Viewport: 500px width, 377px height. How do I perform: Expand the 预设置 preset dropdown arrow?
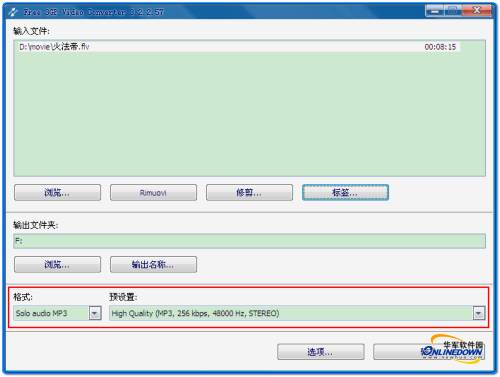[x=479, y=313]
